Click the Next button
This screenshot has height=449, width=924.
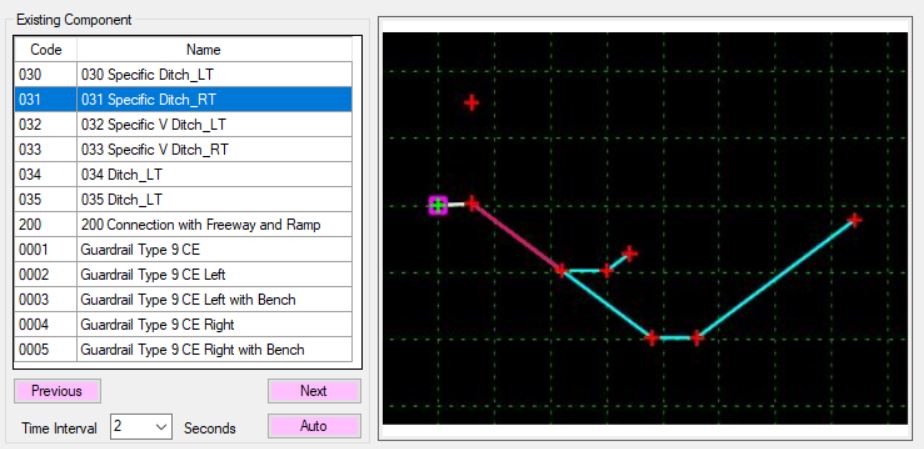pyautogui.click(x=314, y=391)
